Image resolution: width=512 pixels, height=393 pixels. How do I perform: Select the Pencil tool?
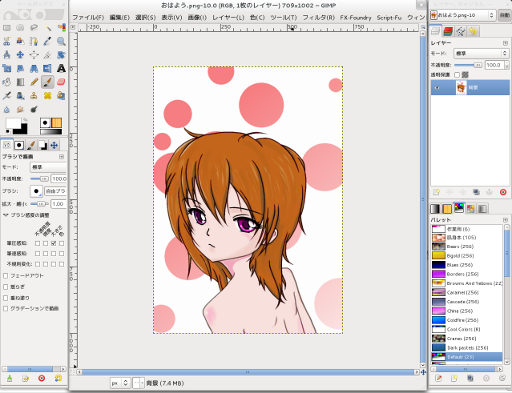[34, 82]
